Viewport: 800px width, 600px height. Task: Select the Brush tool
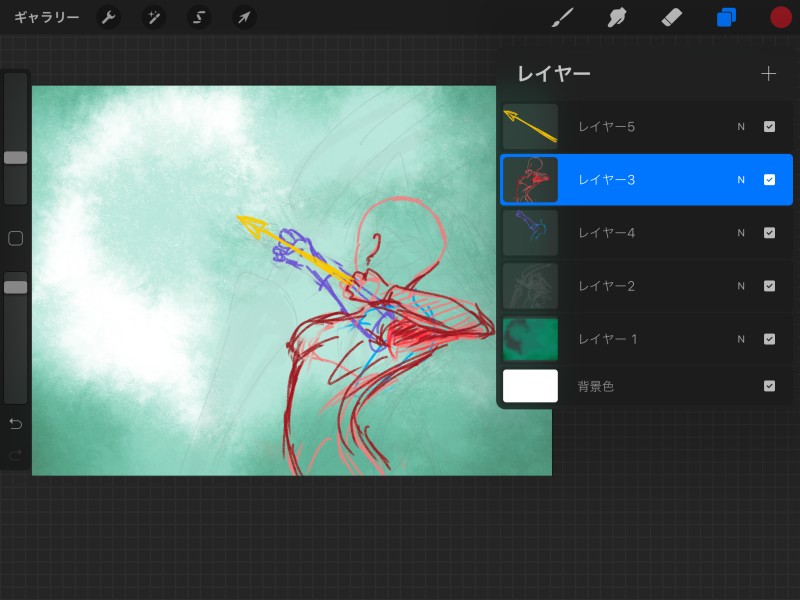click(x=563, y=18)
